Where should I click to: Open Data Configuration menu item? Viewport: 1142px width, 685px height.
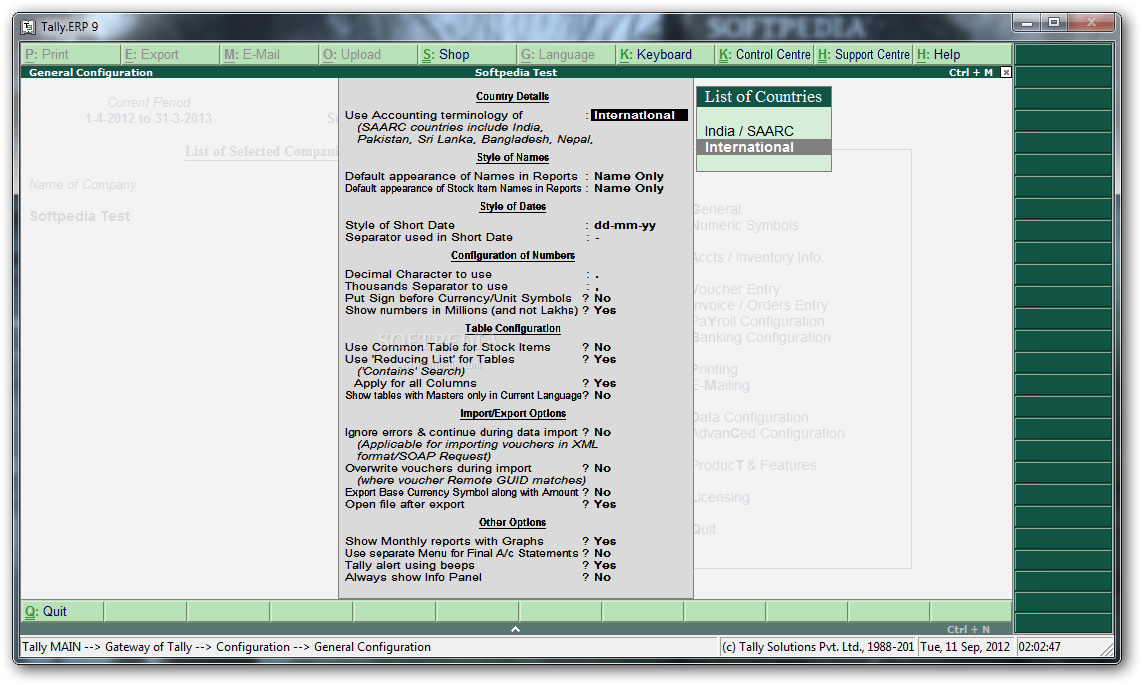point(752,417)
